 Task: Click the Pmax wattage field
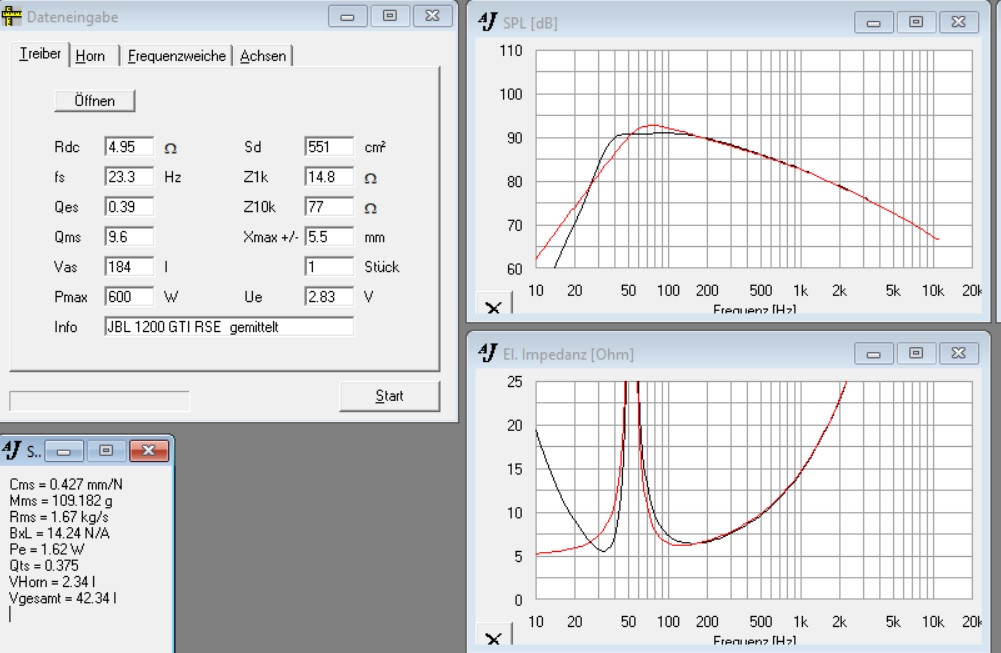pos(128,297)
